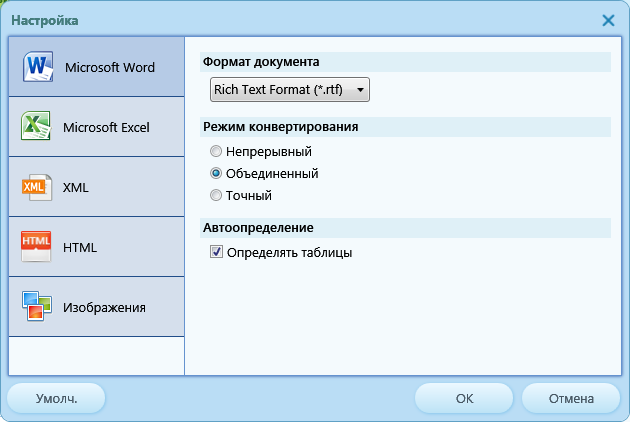The height and width of the screenshot is (422, 630).
Task: Click the Отмена cancel button
Action: (x=570, y=398)
